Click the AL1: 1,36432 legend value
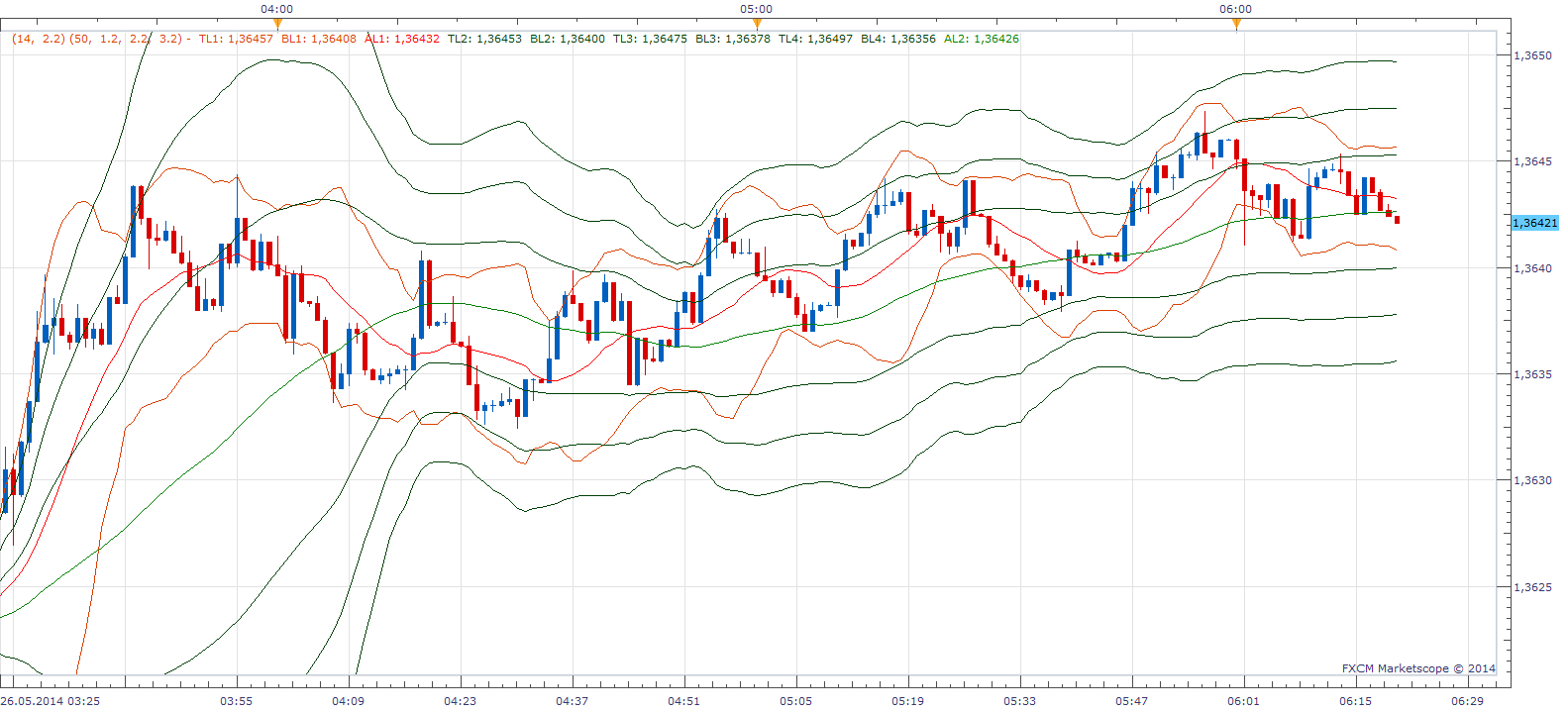The width and height of the screenshot is (1568, 713). click(402, 40)
